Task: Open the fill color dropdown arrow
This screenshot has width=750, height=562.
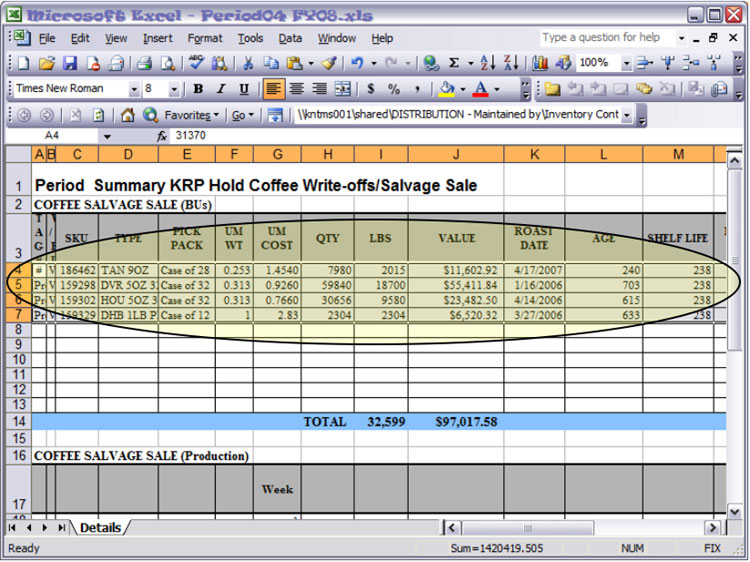Action: pyautogui.click(x=463, y=89)
